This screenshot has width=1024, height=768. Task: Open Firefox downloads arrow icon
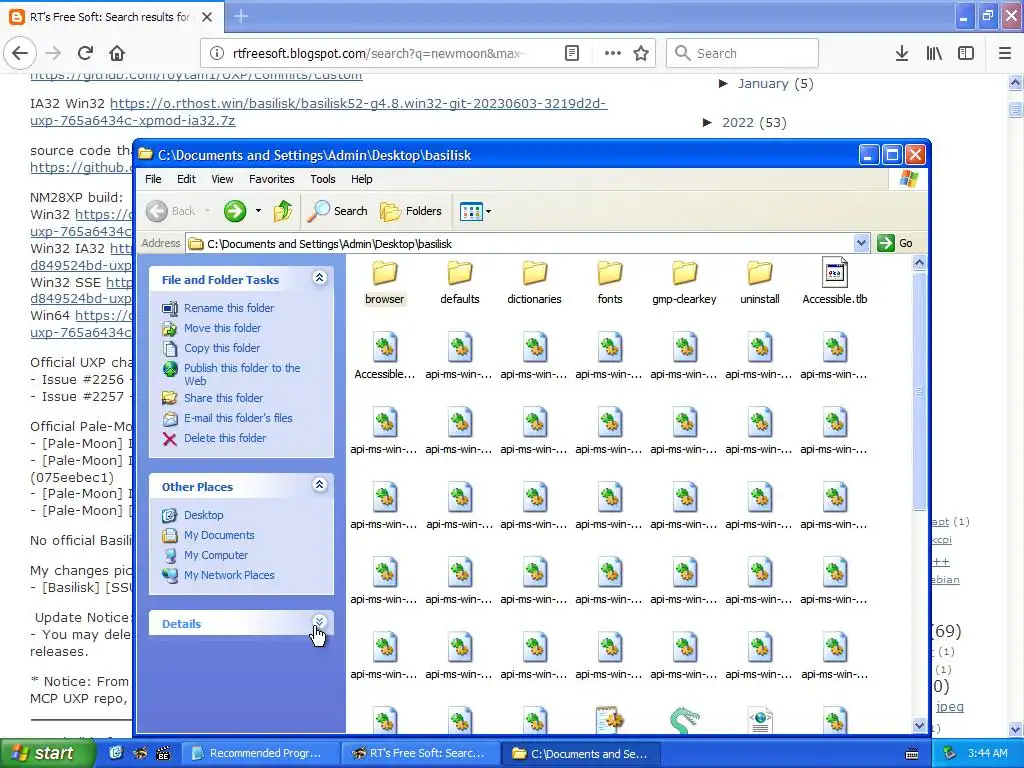(902, 53)
